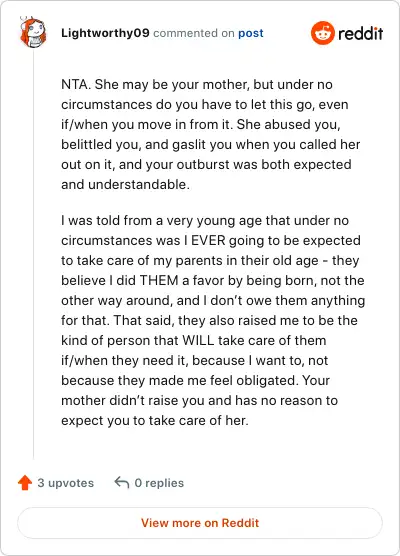Click the capitalized word EVER
Viewport: 400px width, 556px height.
point(208,240)
